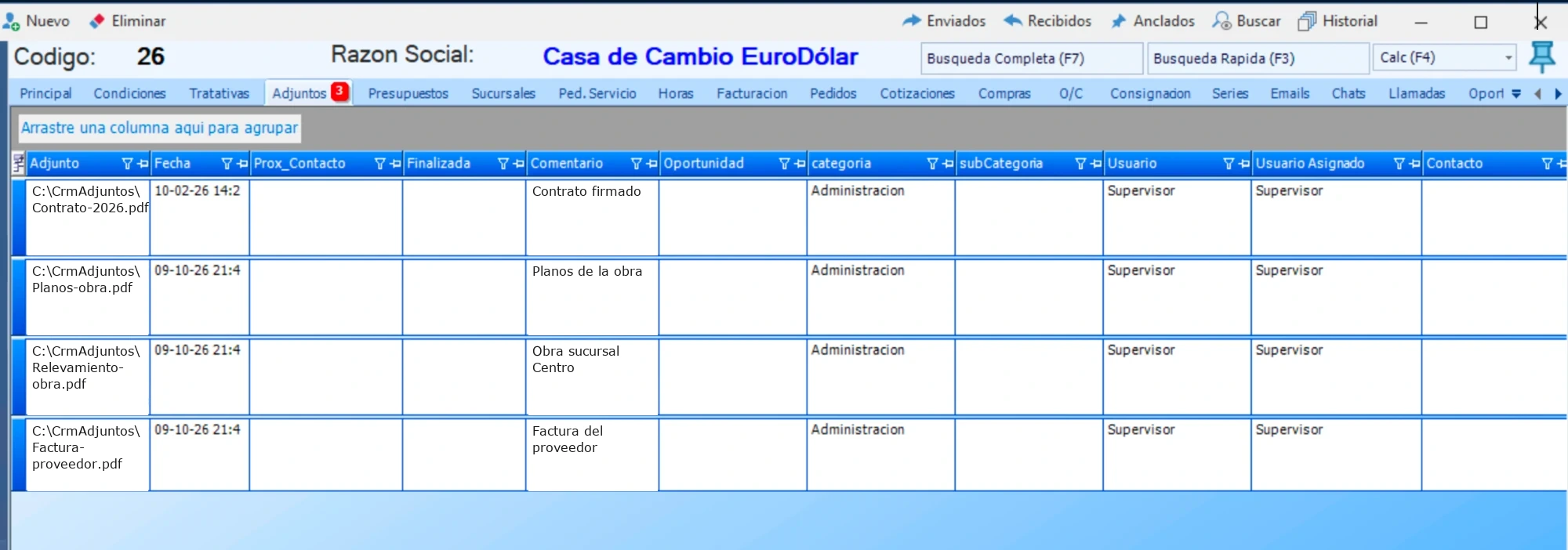Viewport: 1568px width, 550px height.
Task: Click the filter icon on Contacto column
Action: (x=1547, y=164)
